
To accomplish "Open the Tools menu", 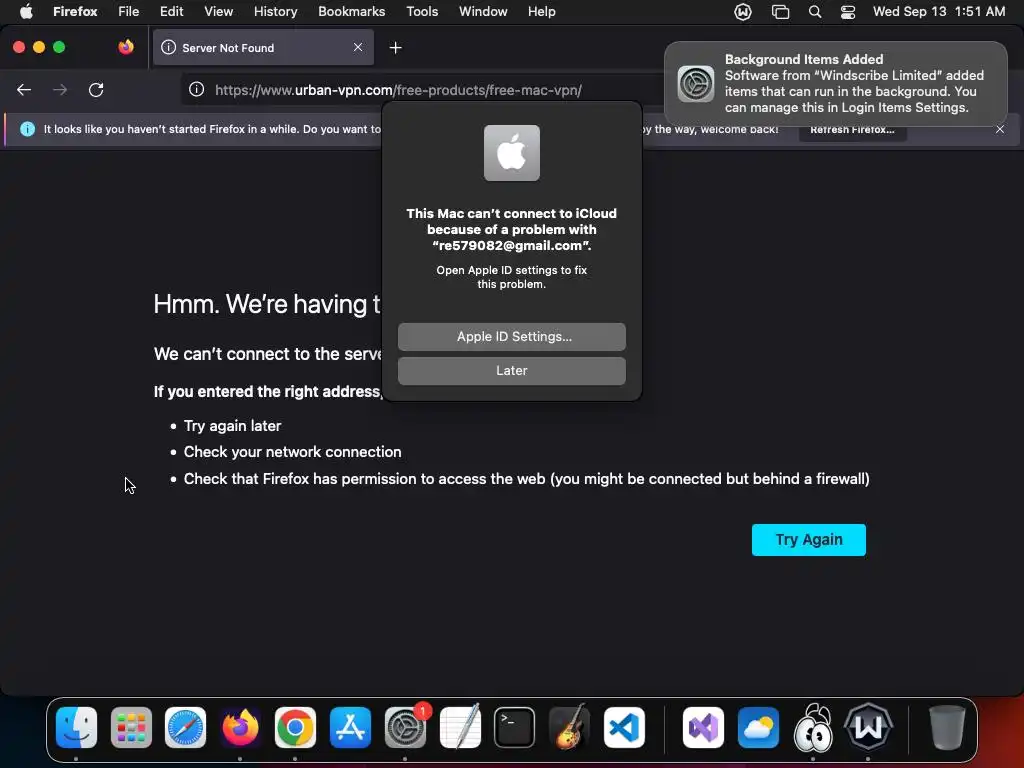I will [x=422, y=11].
